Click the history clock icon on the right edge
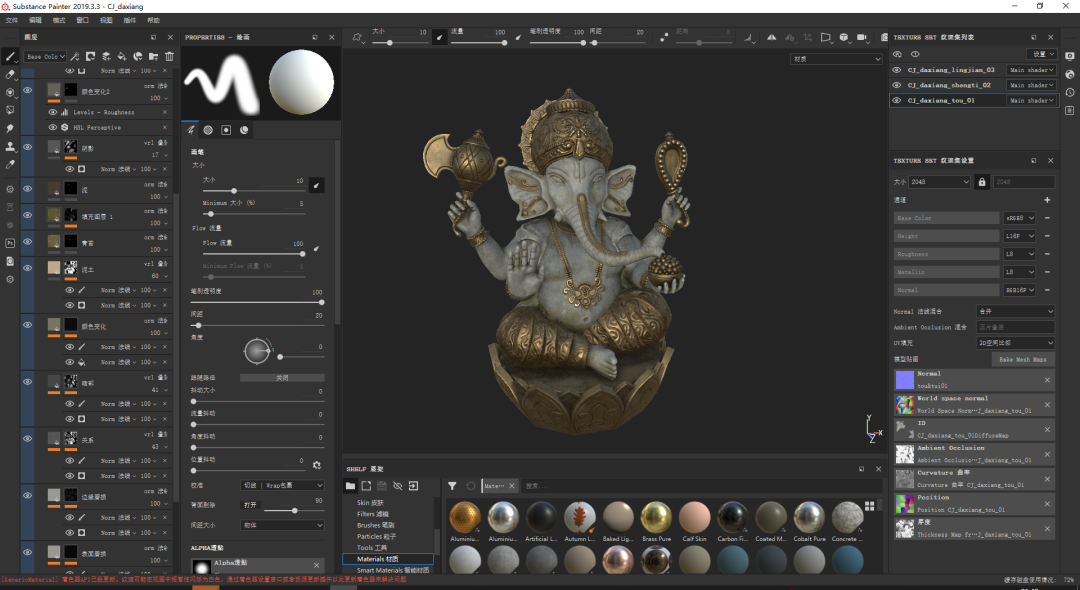This screenshot has height=590, width=1080. pyautogui.click(x=1070, y=92)
